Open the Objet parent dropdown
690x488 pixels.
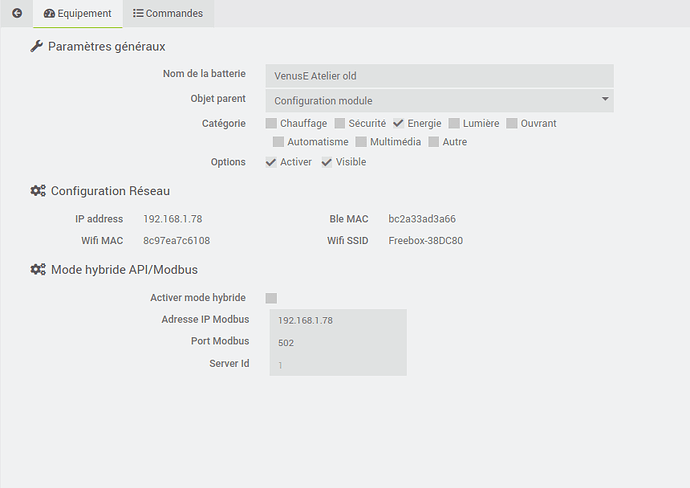439,100
